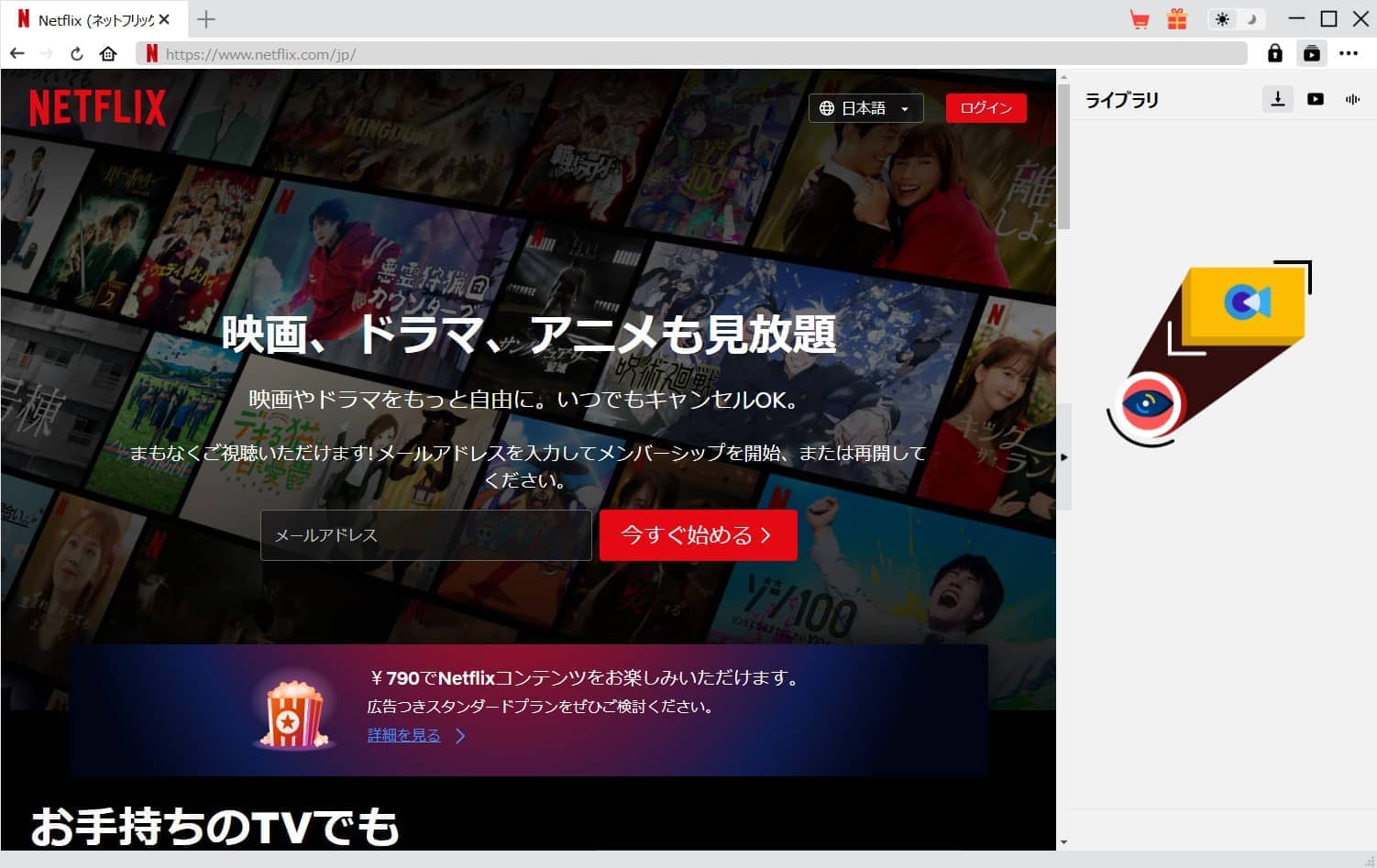Go back with the browser back arrow
1377x868 pixels.
17,54
